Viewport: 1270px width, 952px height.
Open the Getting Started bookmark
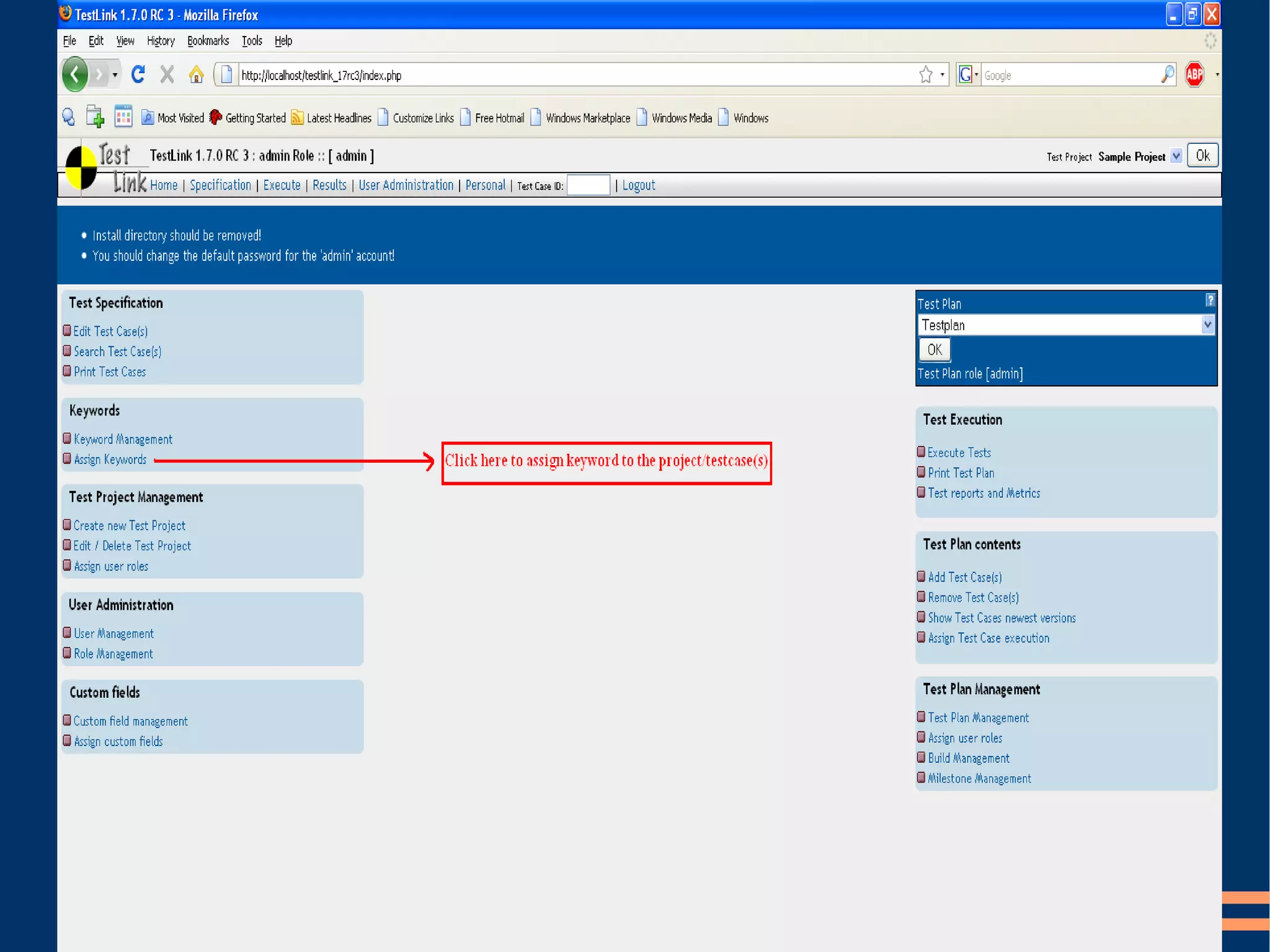point(247,117)
